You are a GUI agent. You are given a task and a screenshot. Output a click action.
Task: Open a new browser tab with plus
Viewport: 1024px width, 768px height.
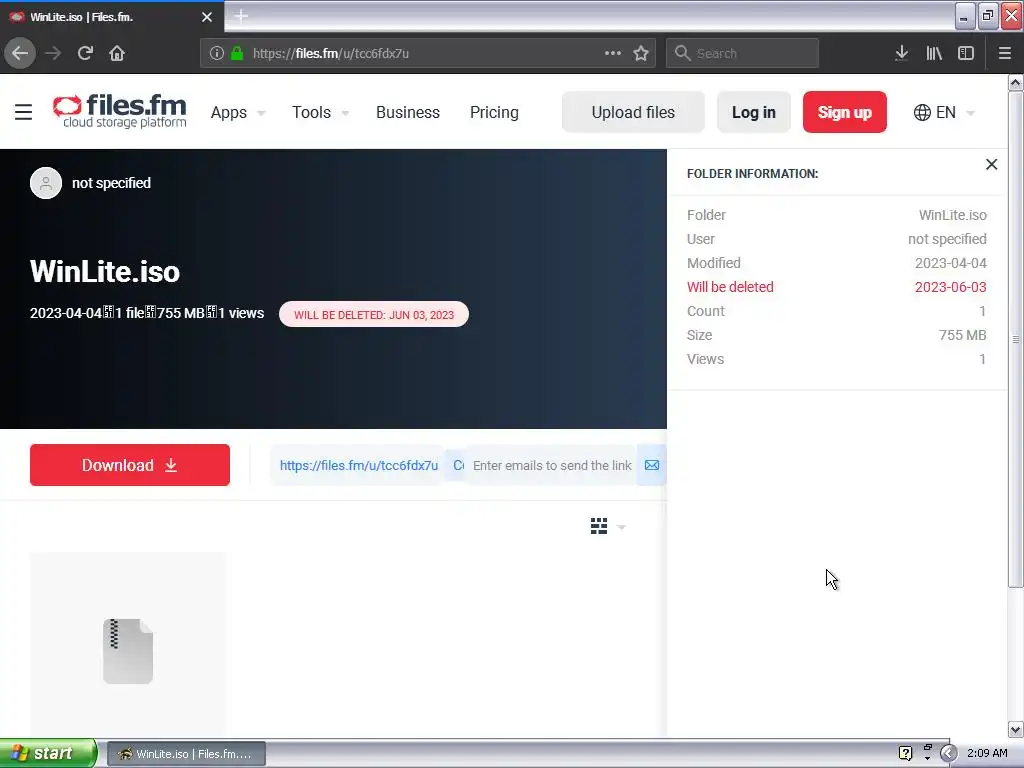coord(241,16)
